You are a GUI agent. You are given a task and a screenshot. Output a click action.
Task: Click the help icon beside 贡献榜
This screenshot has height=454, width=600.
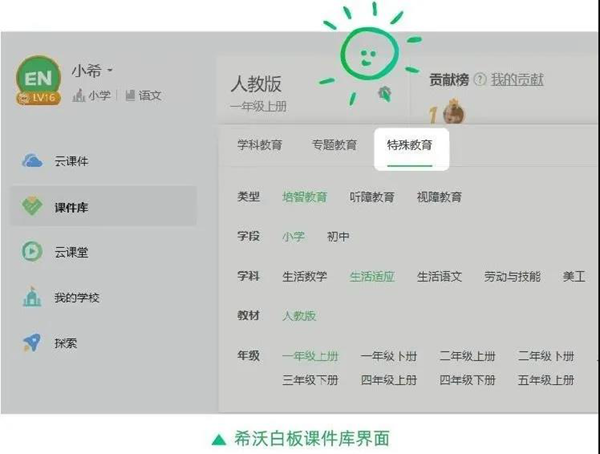479,80
